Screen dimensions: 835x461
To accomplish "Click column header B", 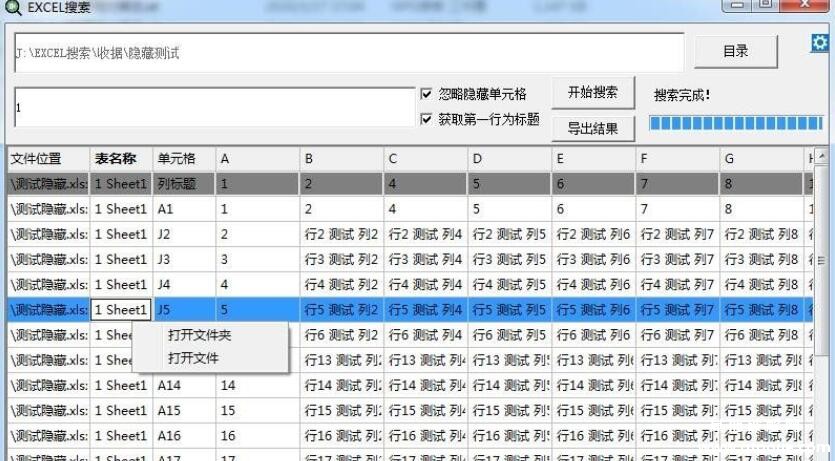I will 342,159.
